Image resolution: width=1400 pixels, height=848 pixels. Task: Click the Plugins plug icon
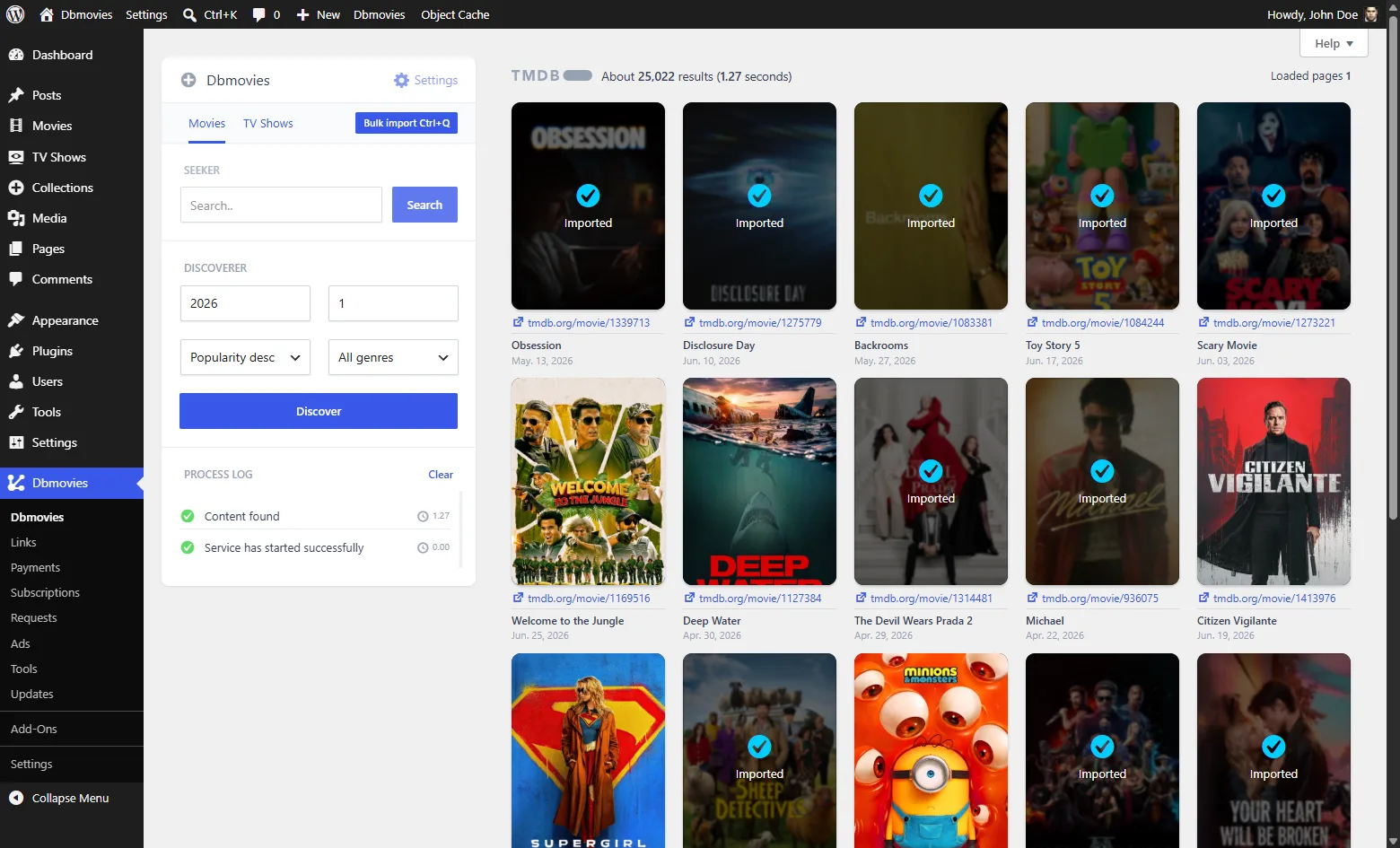(16, 351)
